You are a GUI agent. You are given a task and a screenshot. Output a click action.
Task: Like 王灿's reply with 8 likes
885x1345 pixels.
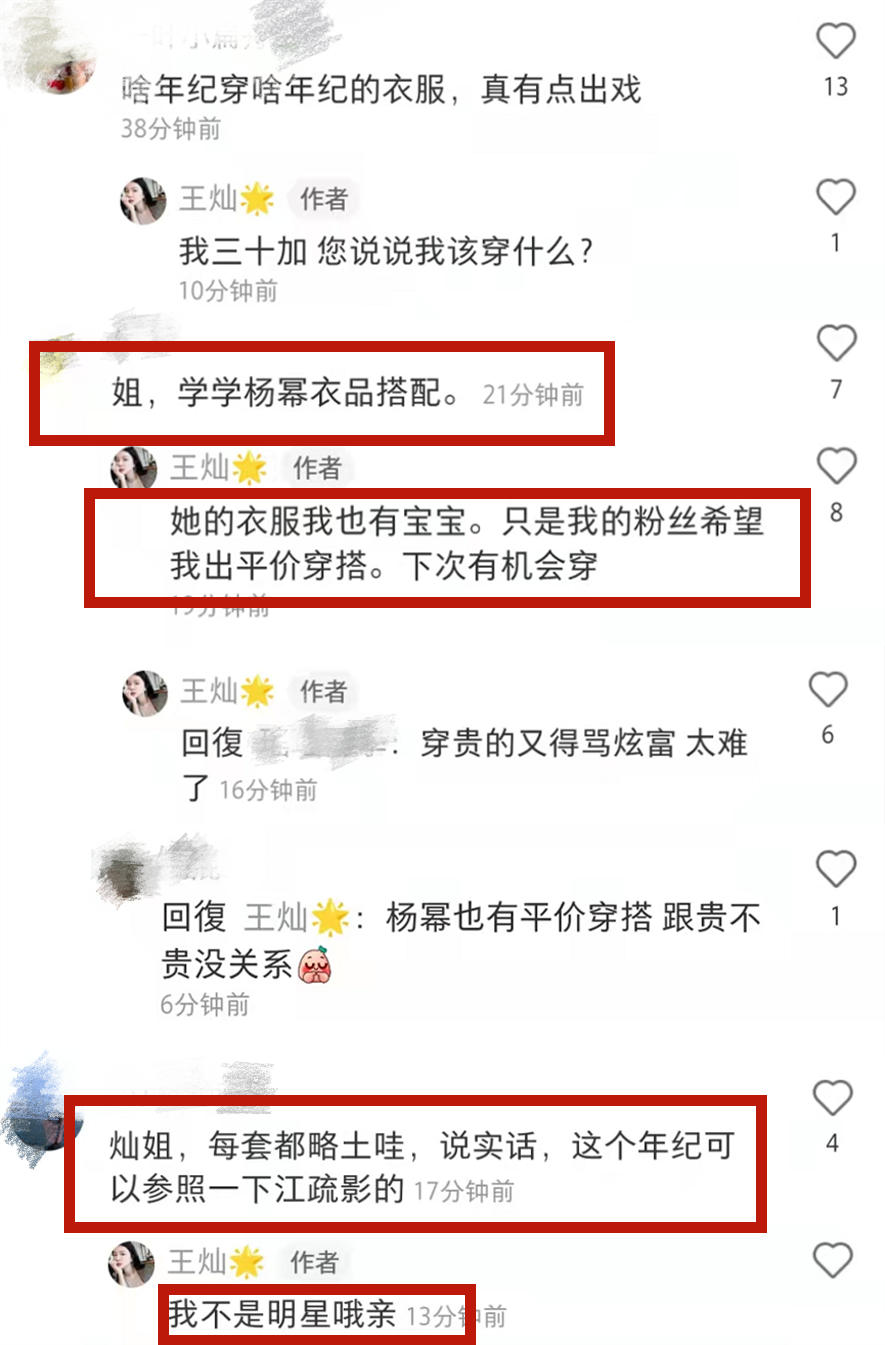836,467
